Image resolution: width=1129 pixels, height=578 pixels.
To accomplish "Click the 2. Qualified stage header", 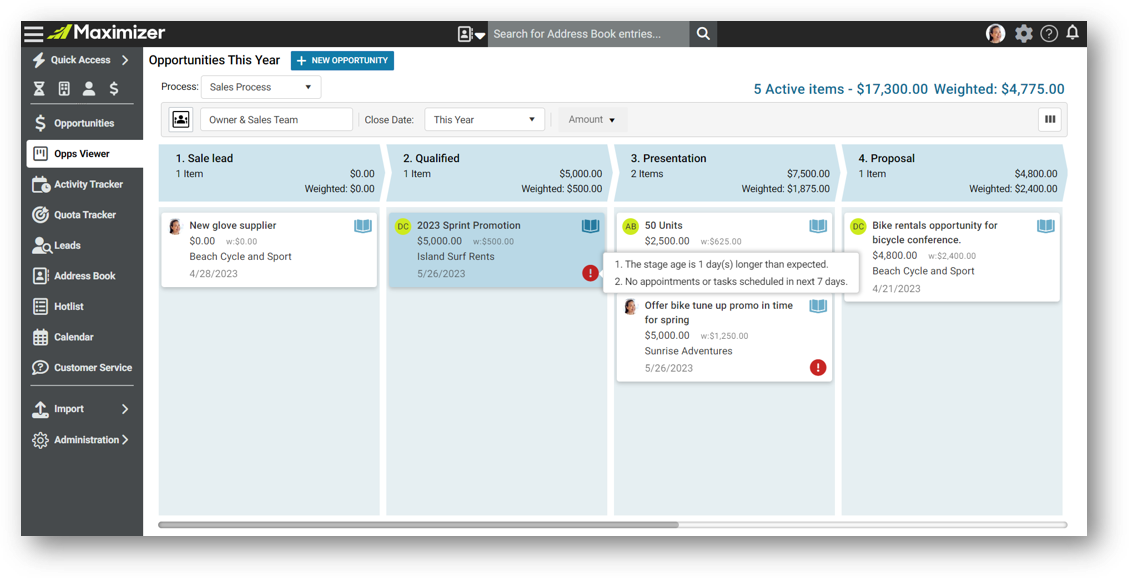I will click(x=498, y=173).
